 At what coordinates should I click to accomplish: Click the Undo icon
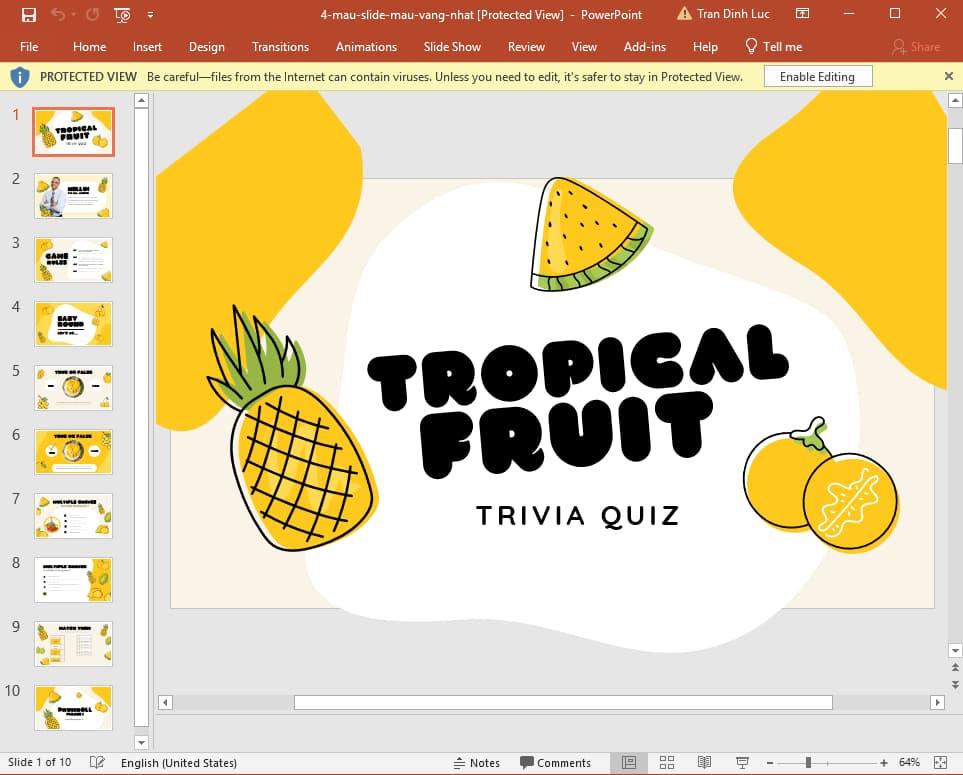click(58, 14)
